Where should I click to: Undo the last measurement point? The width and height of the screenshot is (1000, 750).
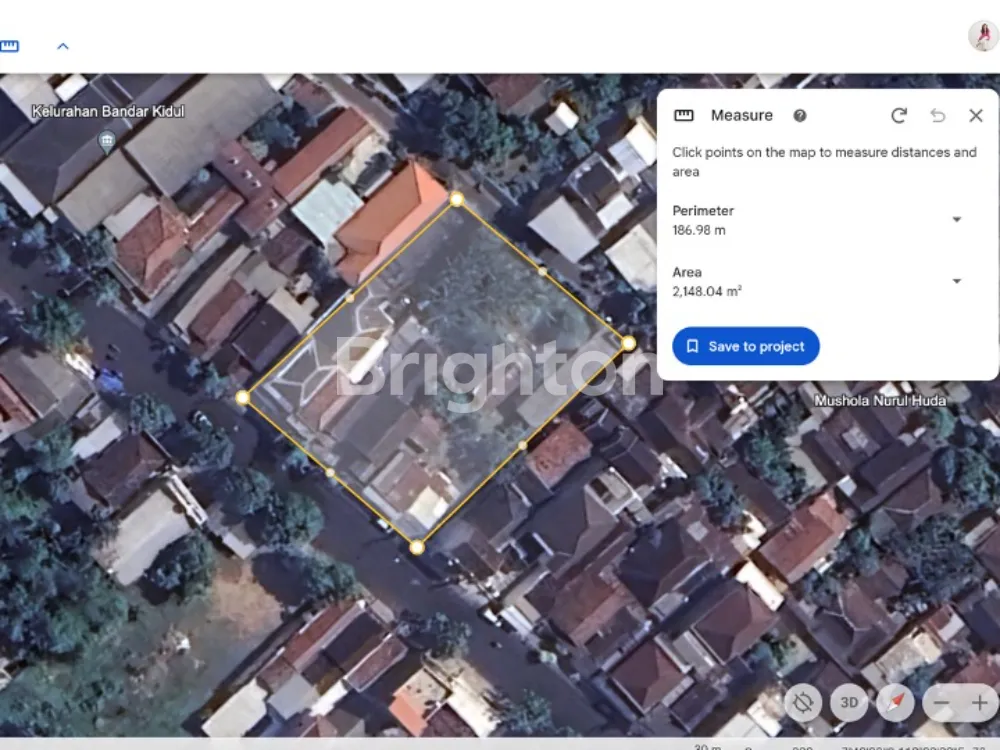point(937,116)
